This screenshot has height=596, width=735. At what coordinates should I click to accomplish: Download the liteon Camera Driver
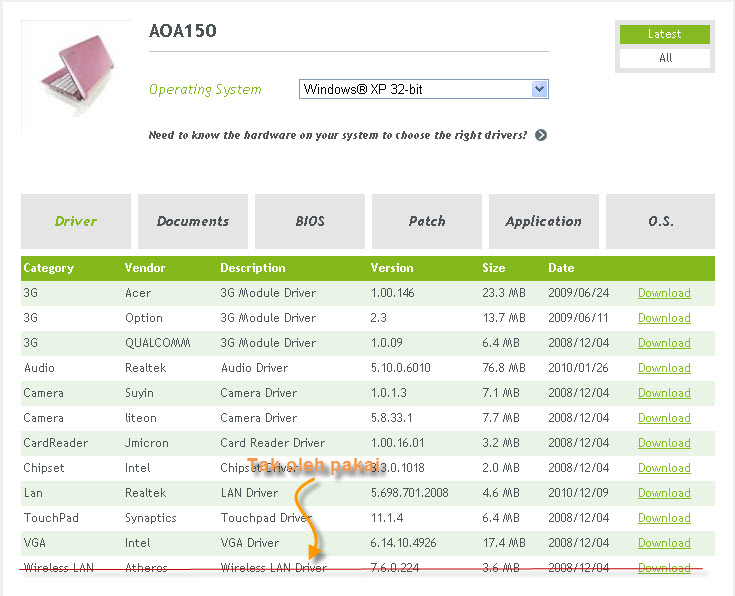pos(664,418)
